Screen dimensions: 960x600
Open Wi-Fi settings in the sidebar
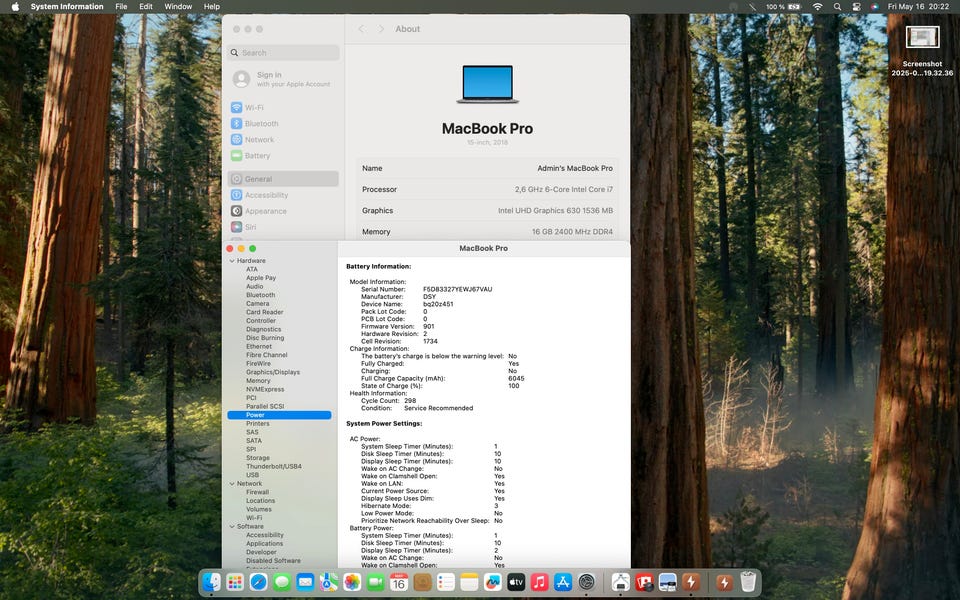tap(254, 108)
